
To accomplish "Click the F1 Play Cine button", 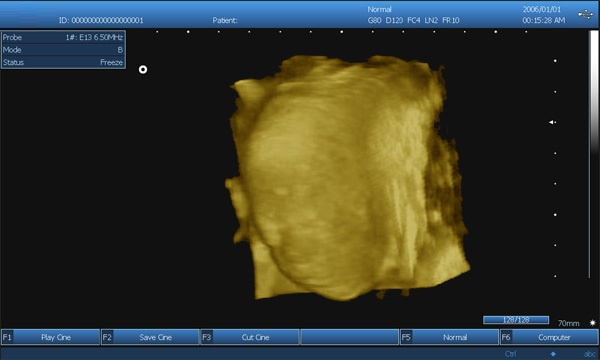I will (x=51, y=337).
